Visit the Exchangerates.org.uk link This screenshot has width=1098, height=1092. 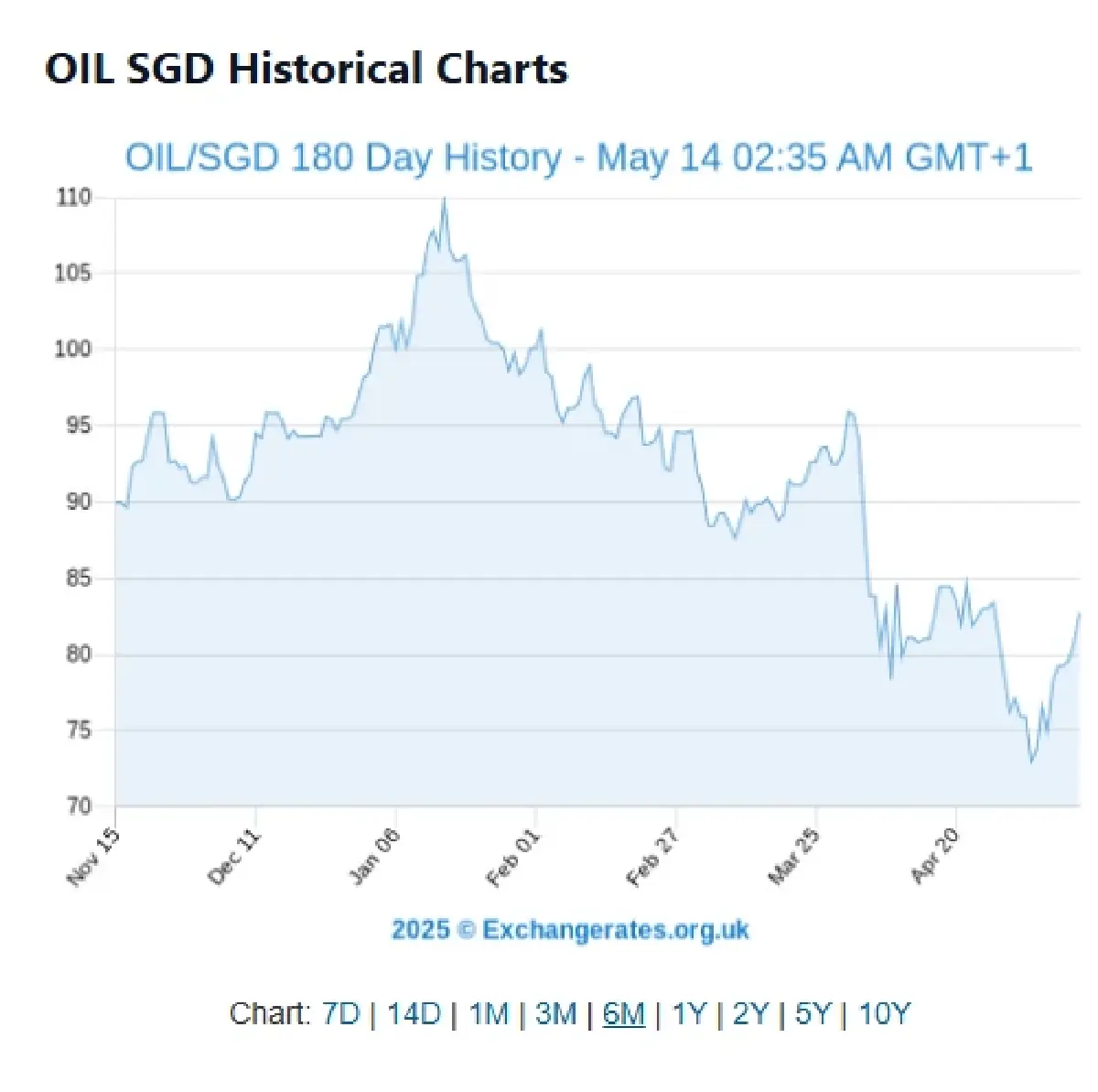pyautogui.click(x=570, y=930)
